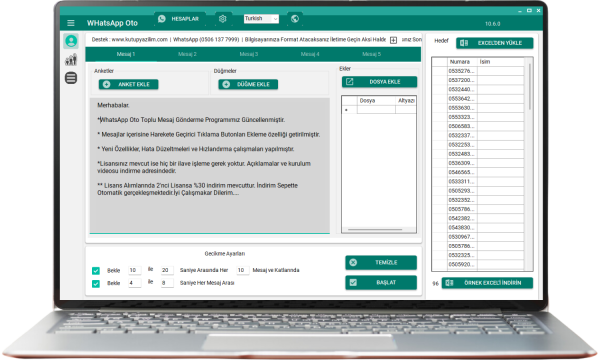Select the row with number 0505293...
The height and width of the screenshot is (360, 600).
[x=478, y=191]
